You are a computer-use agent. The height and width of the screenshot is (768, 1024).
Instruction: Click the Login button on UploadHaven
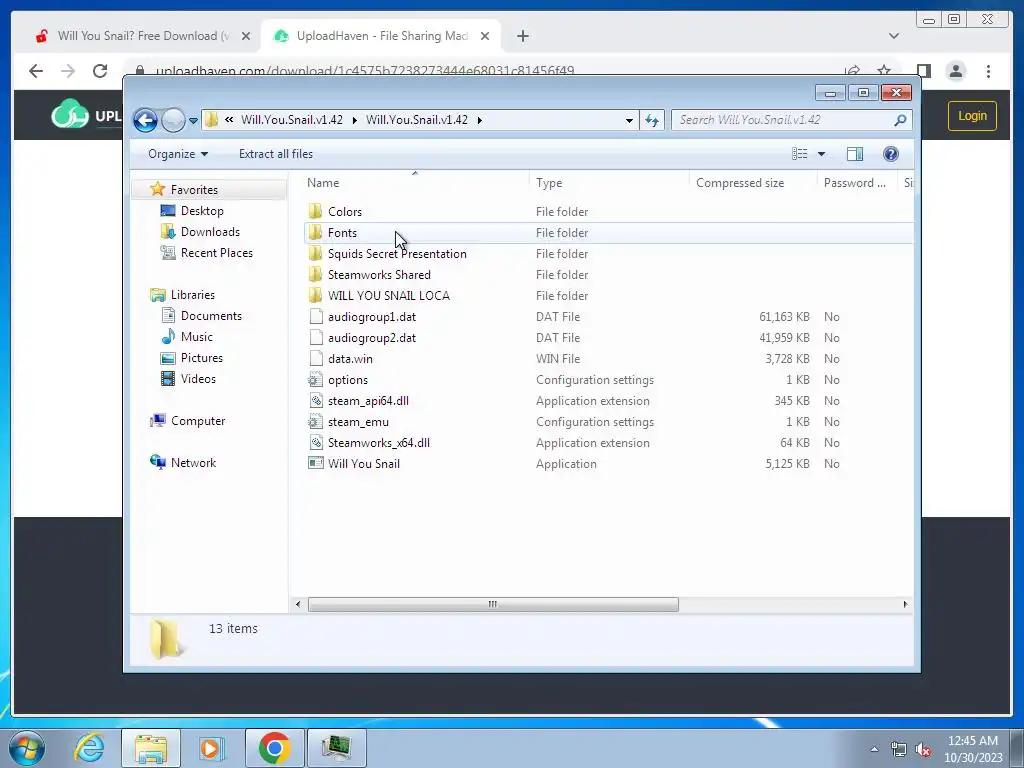972,116
